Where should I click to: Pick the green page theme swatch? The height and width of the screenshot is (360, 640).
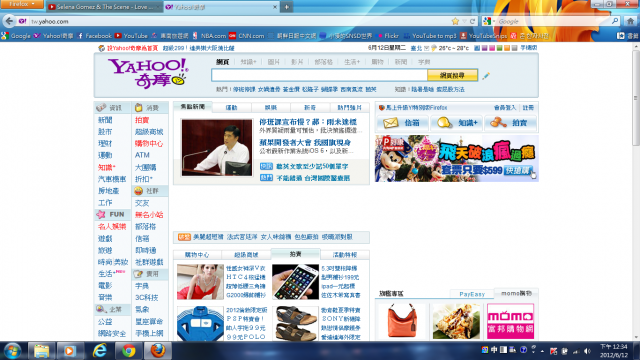[499, 48]
